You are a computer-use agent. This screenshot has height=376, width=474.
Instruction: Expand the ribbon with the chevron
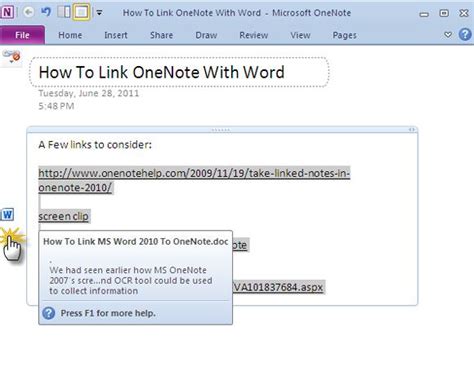448,34
